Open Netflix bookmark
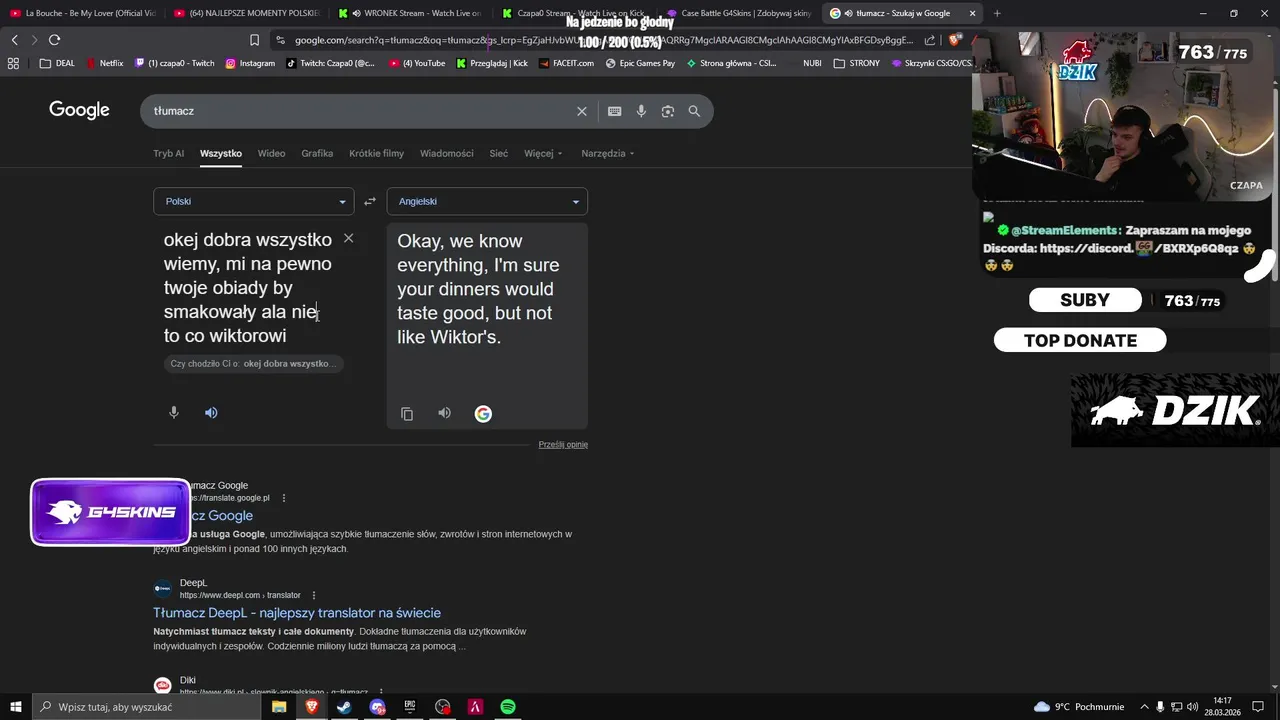 click(x=105, y=63)
